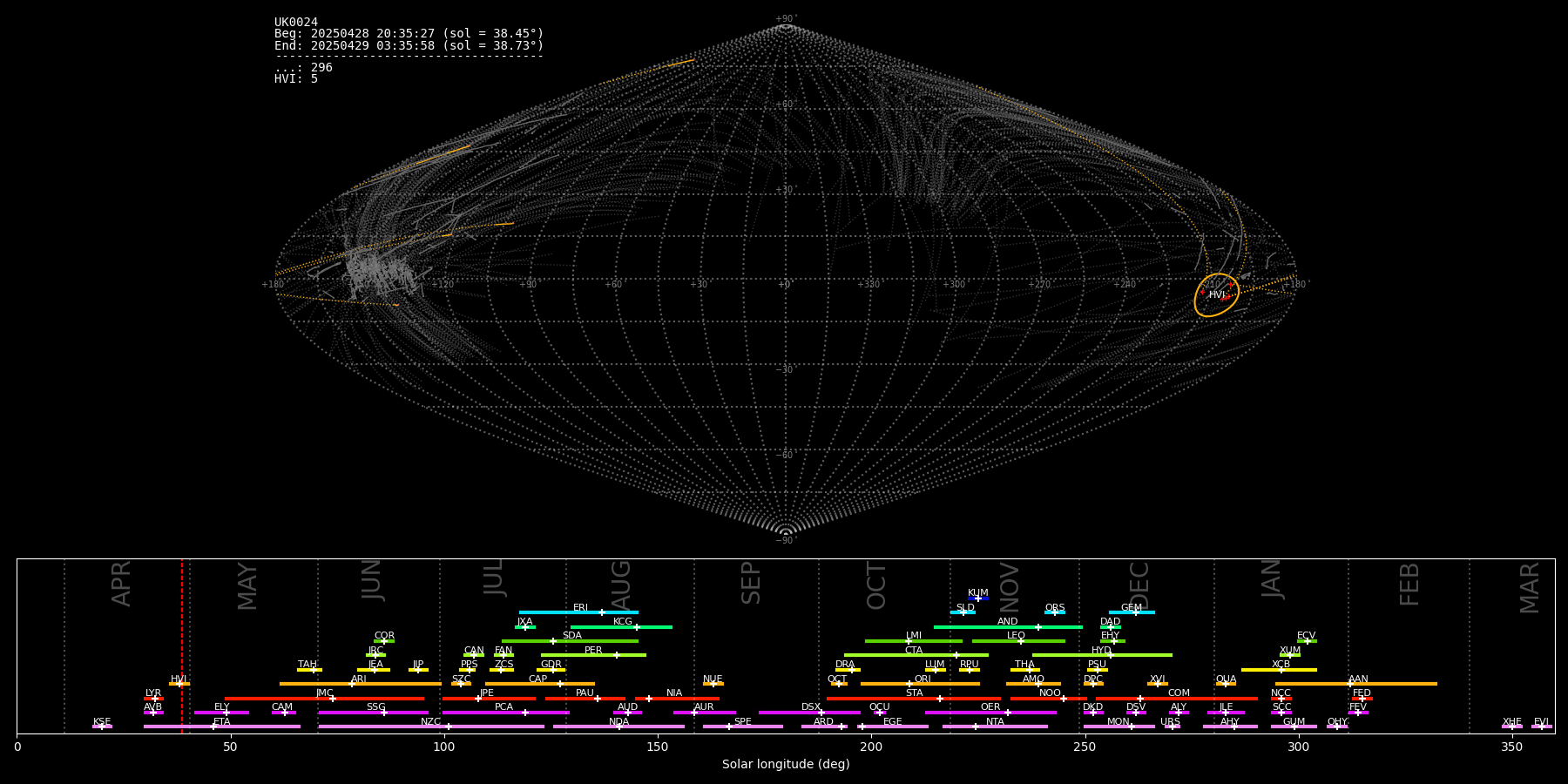Click the JUN month label
Image resolution: width=1568 pixels, height=784 pixels.
(372, 580)
